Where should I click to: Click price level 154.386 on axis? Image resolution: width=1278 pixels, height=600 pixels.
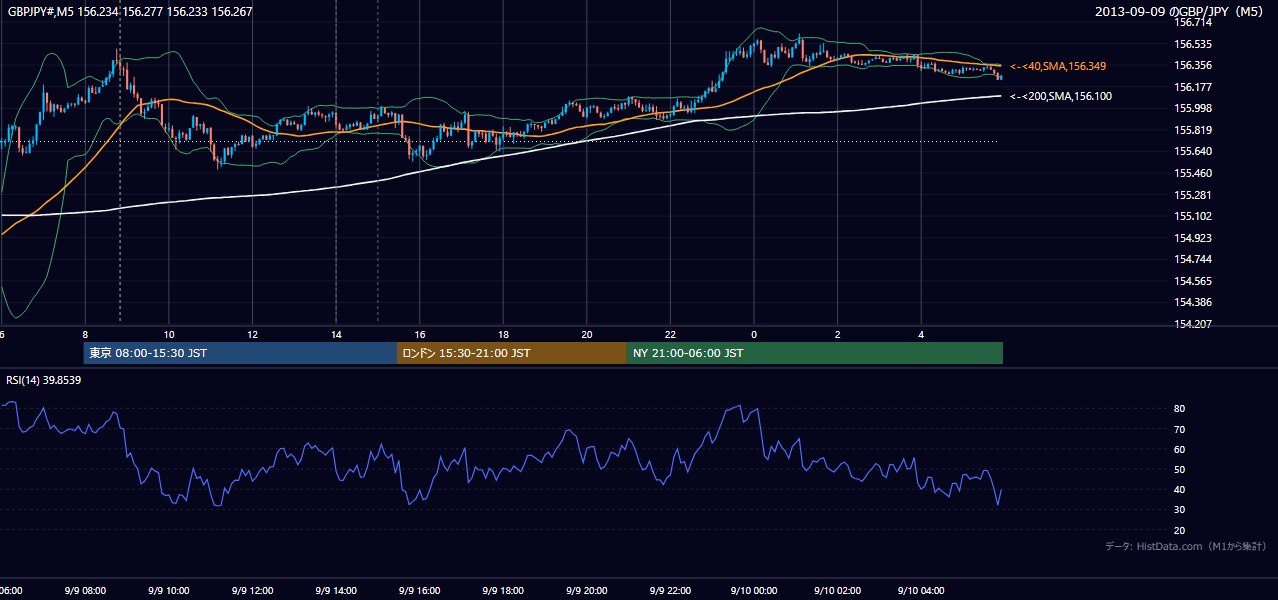click(x=1194, y=302)
